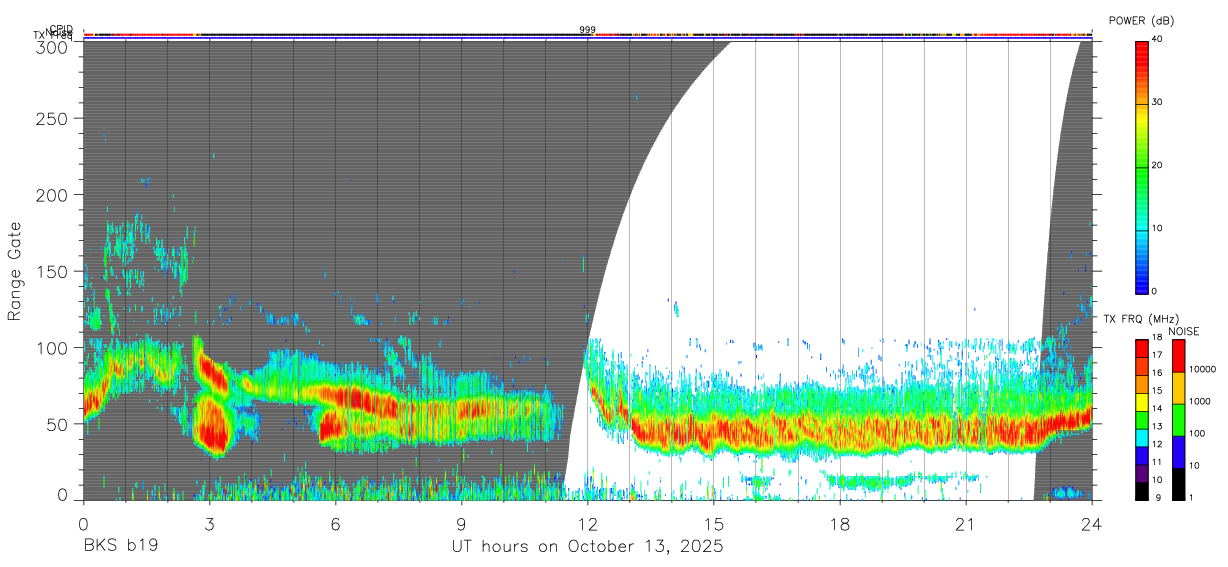Click the '9' UT hour axis label
The height and width of the screenshot is (567, 1228).
point(461,523)
